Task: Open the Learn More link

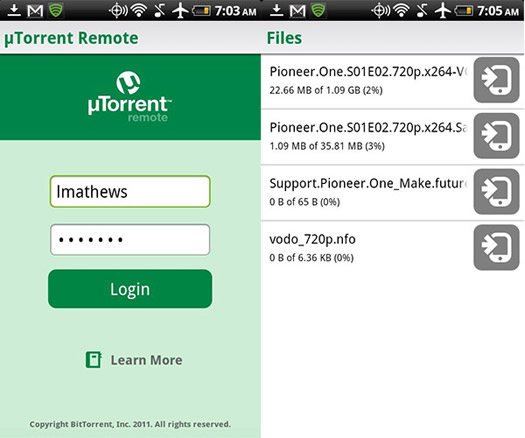Action: [x=147, y=360]
